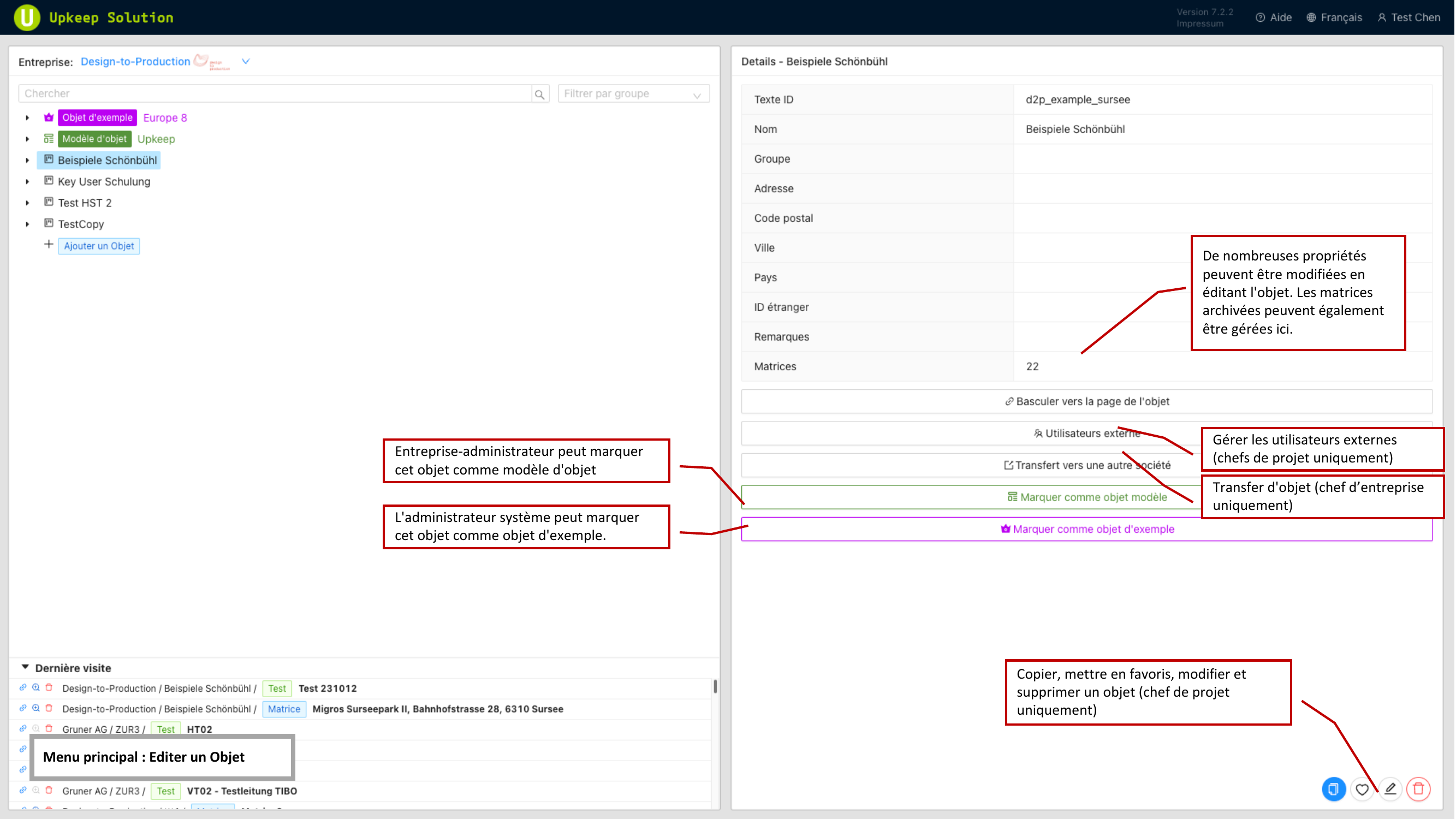Open the Français language menu
This screenshot has width=1456, height=819.
[1335, 17]
